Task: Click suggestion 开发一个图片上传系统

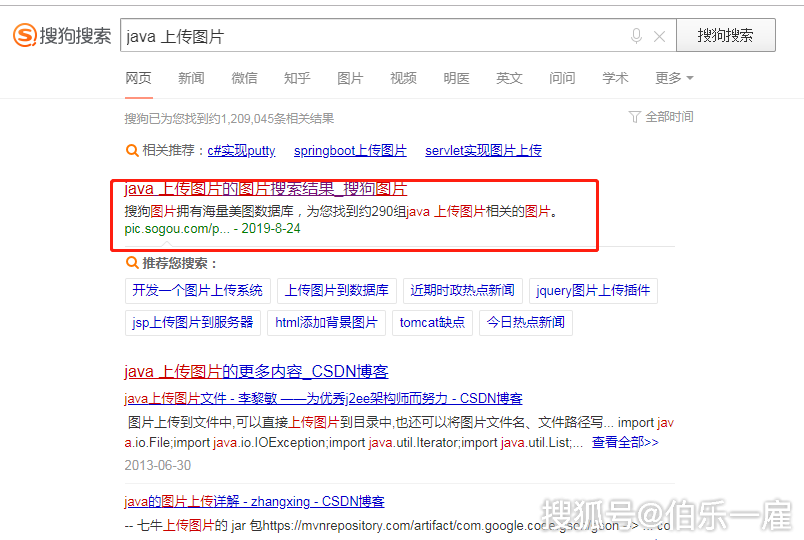Action: click(x=197, y=291)
